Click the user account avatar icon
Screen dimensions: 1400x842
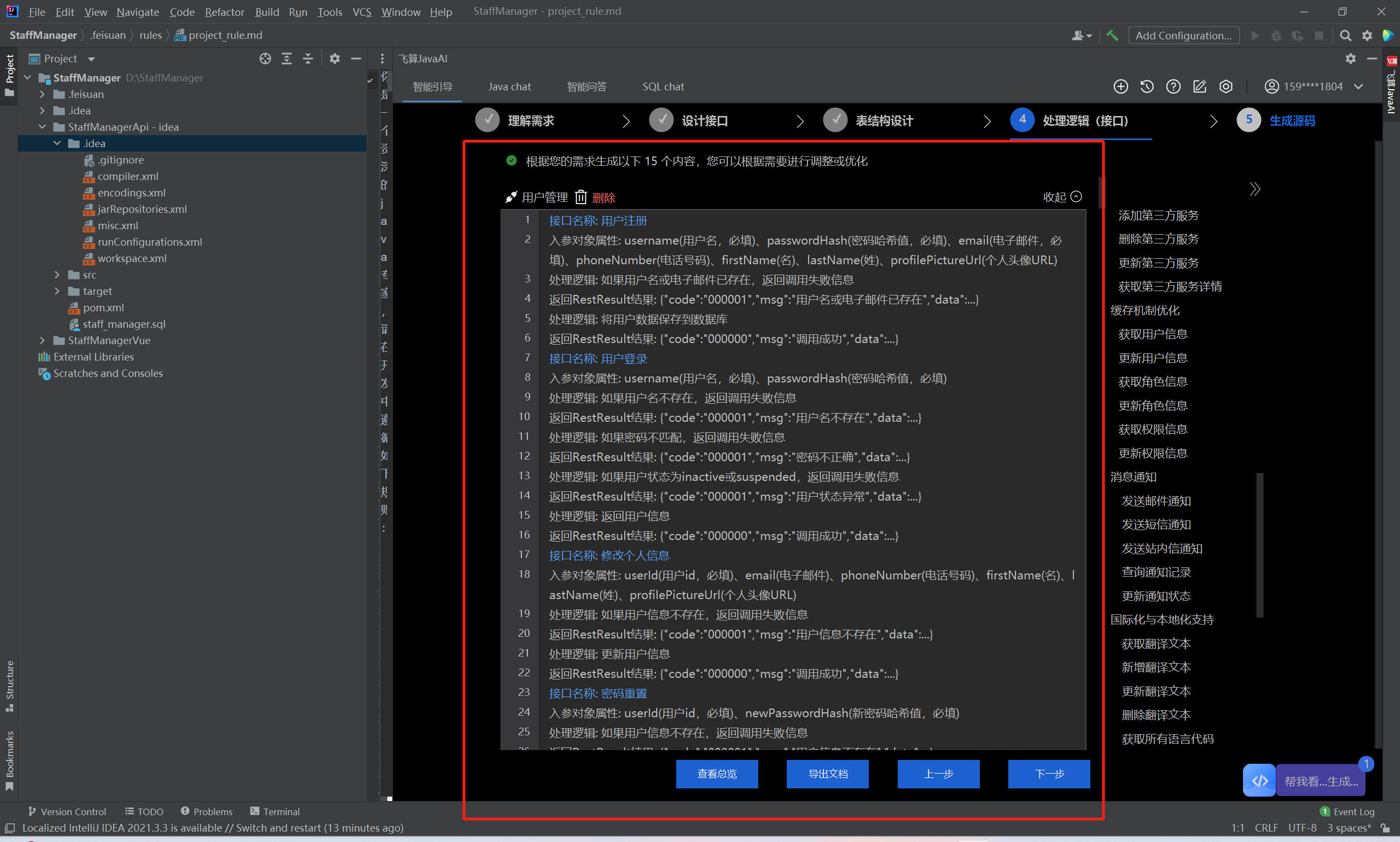click(1271, 86)
